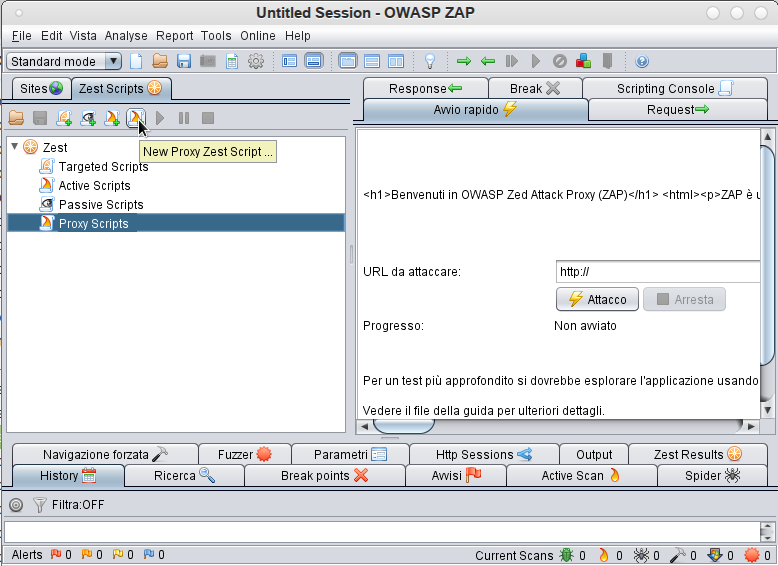The width and height of the screenshot is (778, 566).
Task: Click the URL da attaccare input field
Action: [658, 271]
